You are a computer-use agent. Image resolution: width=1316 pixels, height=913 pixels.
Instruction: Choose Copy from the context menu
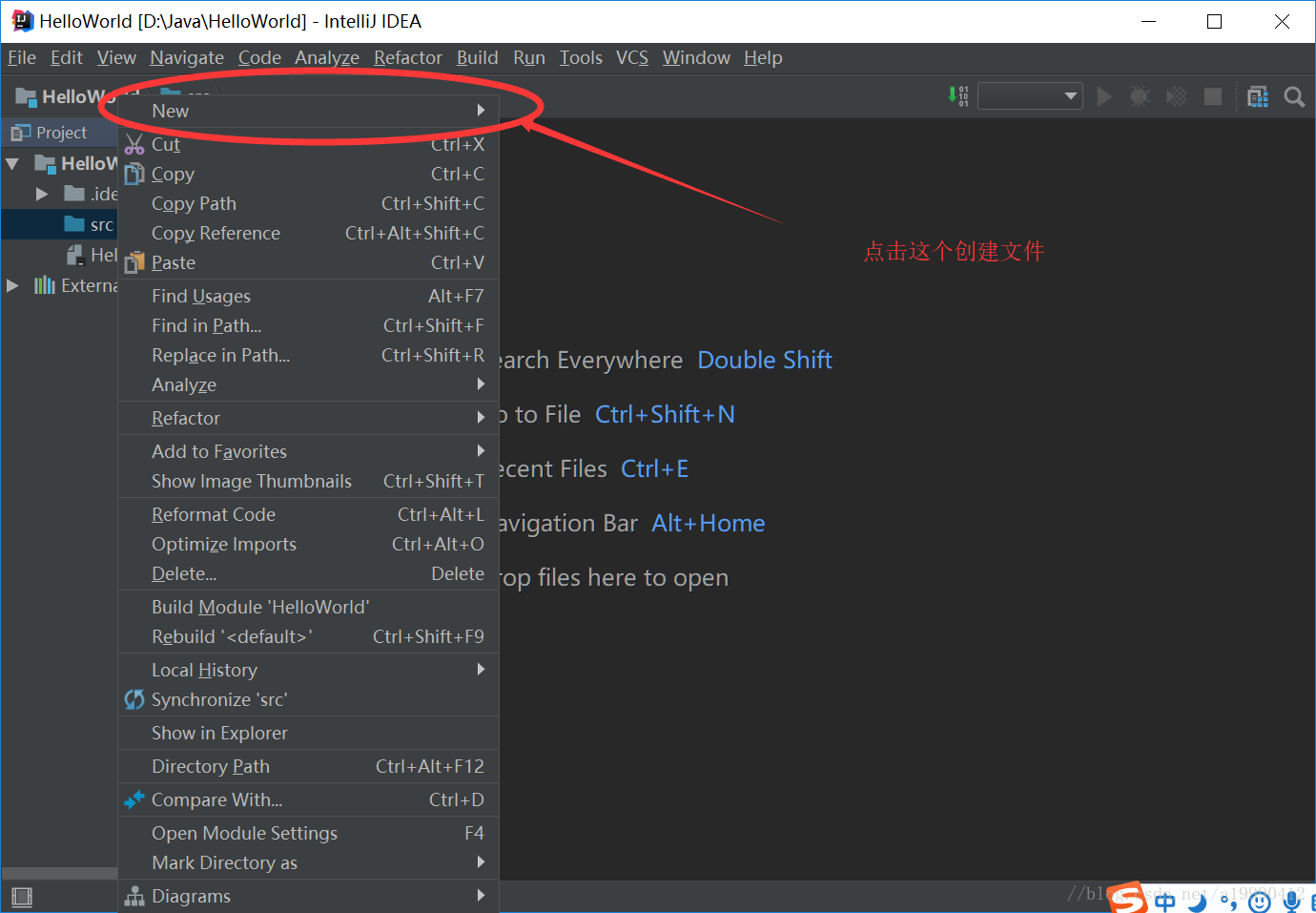click(x=308, y=174)
